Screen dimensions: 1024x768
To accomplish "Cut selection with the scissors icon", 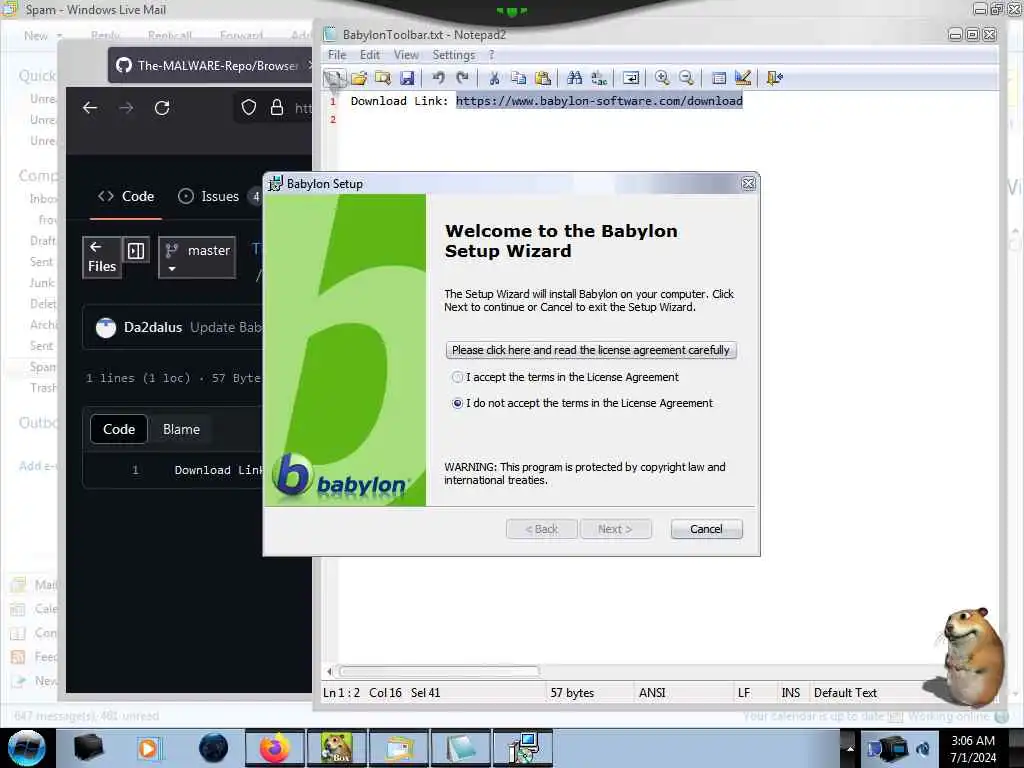I will coord(494,78).
